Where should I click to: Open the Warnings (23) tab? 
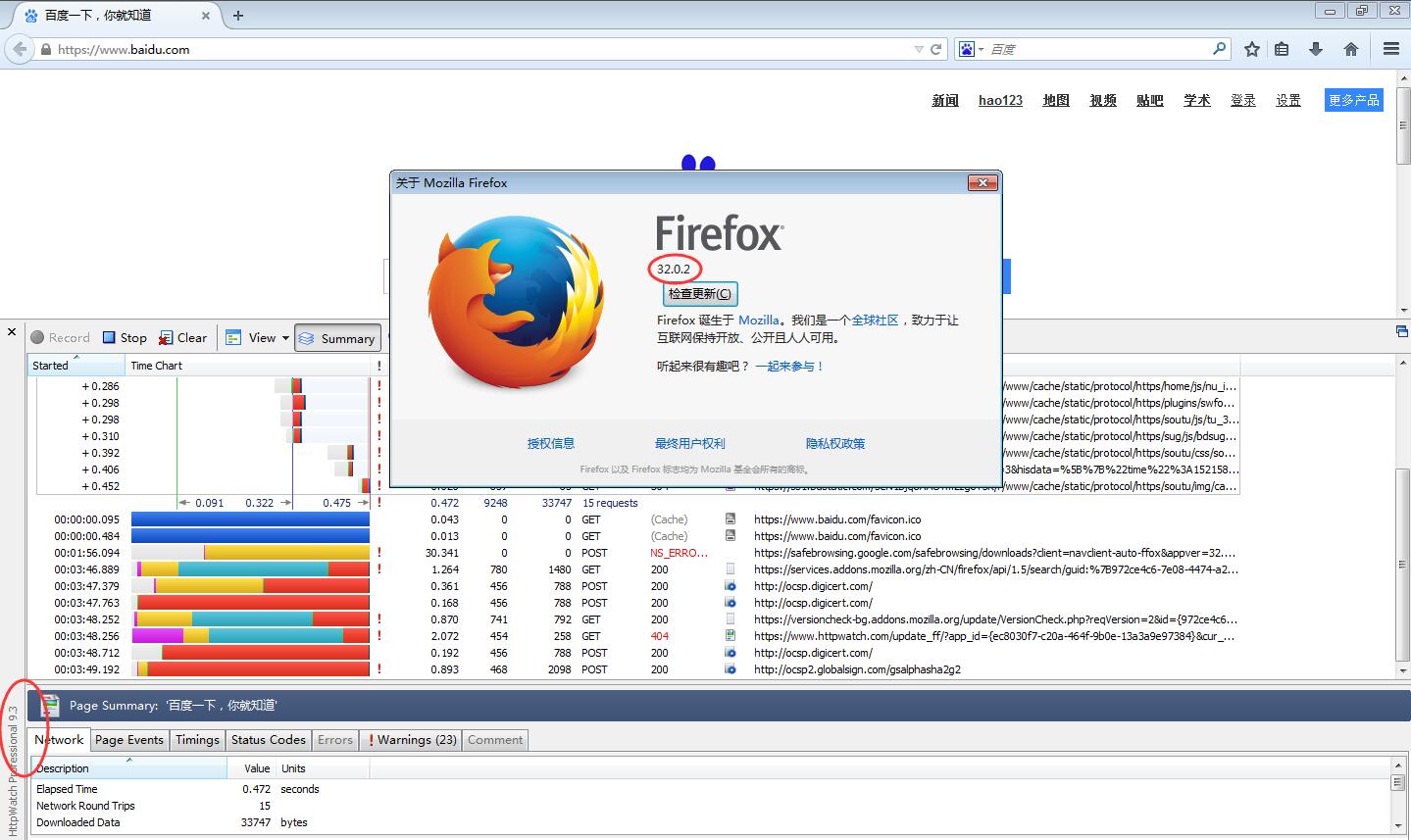(x=412, y=740)
